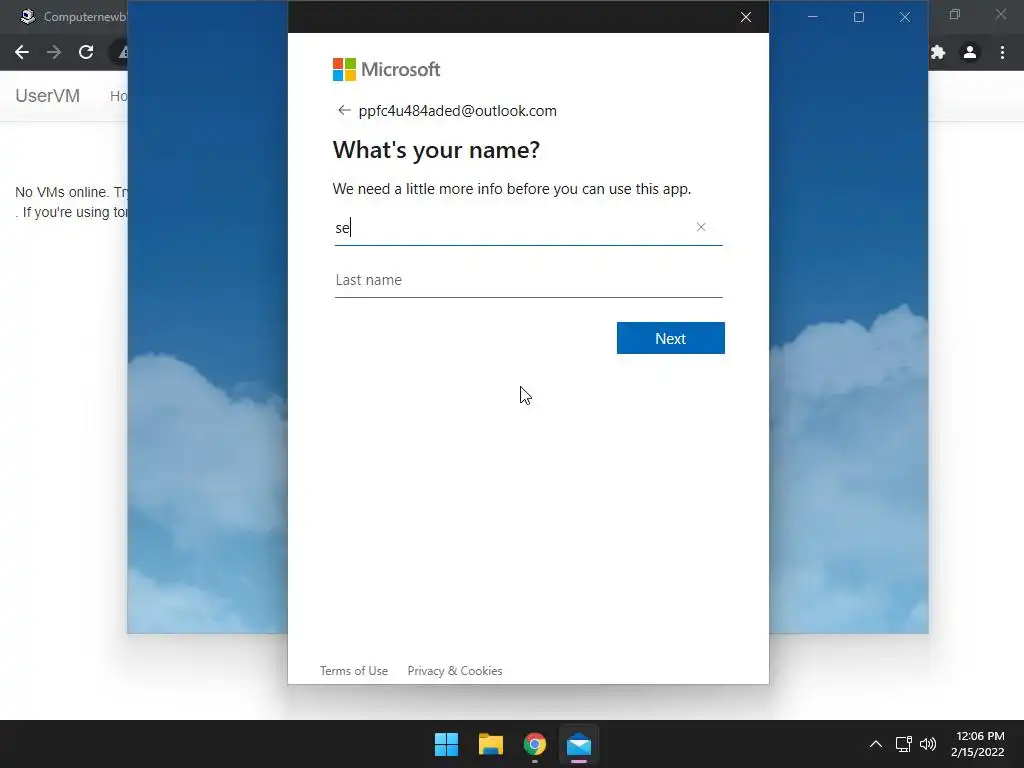This screenshot has width=1024, height=768.
Task: Clear the first name field with the X
Action: tap(701, 227)
